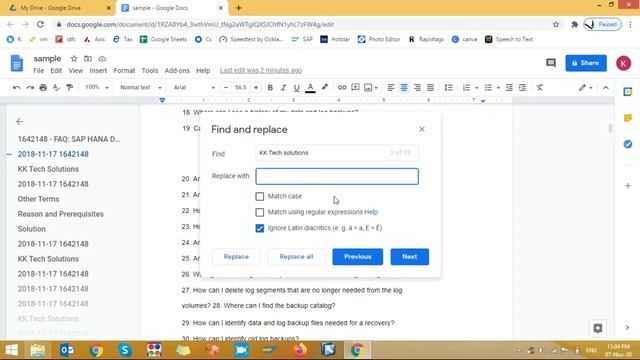Increase the indent level
The image size is (640, 360).
click(x=522, y=87)
